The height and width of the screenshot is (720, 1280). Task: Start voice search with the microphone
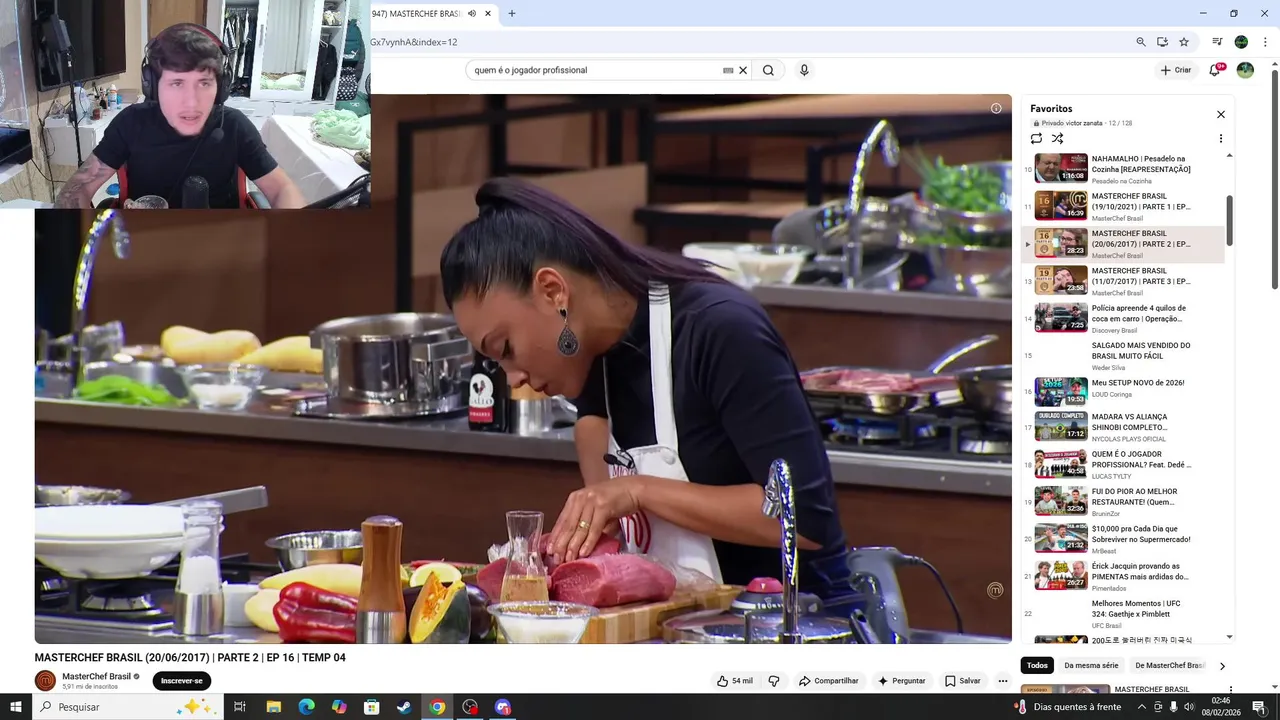(804, 70)
